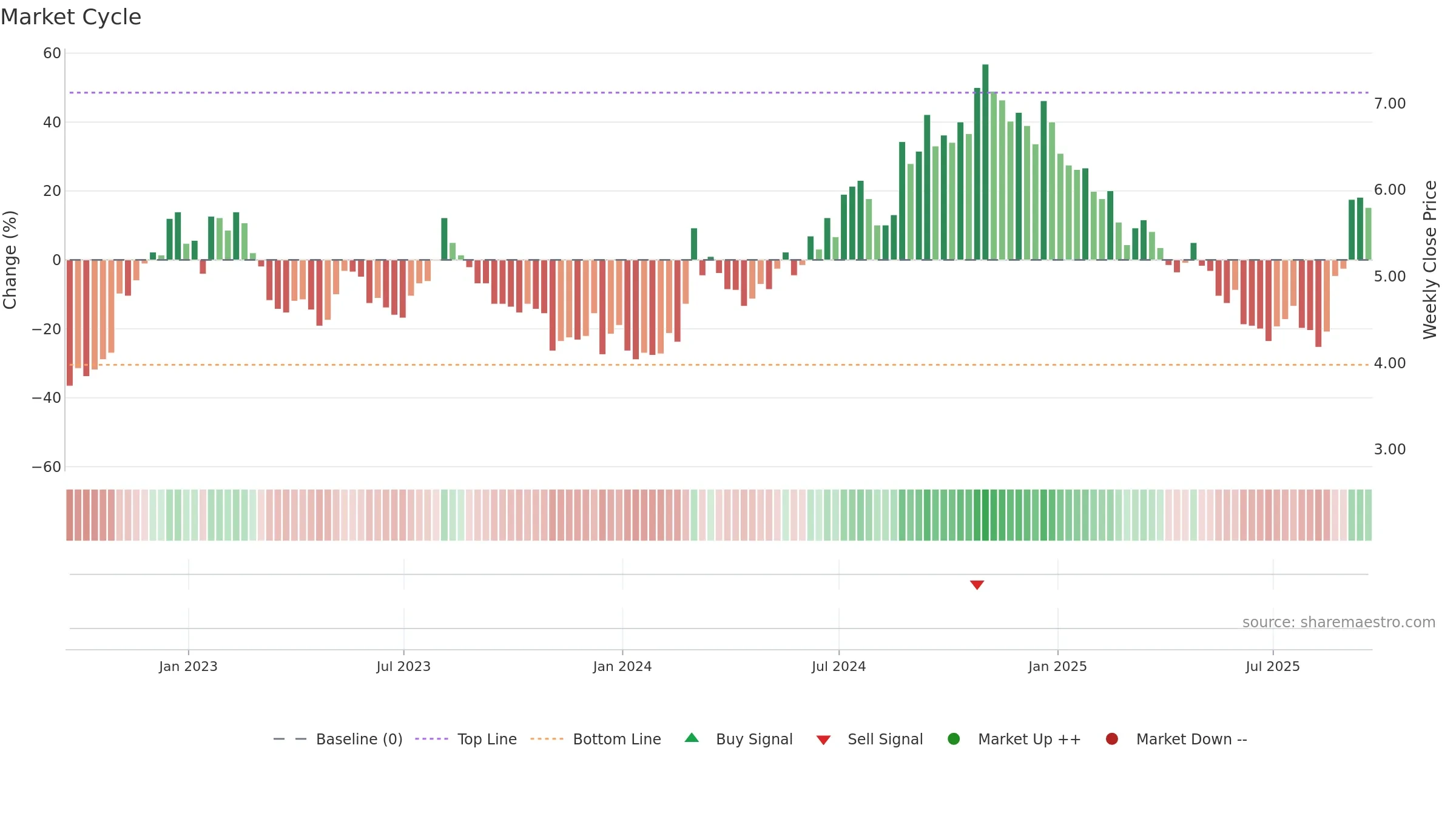Screen dimensions: 1456x819
Task: Click the orange dotted Bottom Line legend swatch
Action: pyautogui.click(x=547, y=739)
